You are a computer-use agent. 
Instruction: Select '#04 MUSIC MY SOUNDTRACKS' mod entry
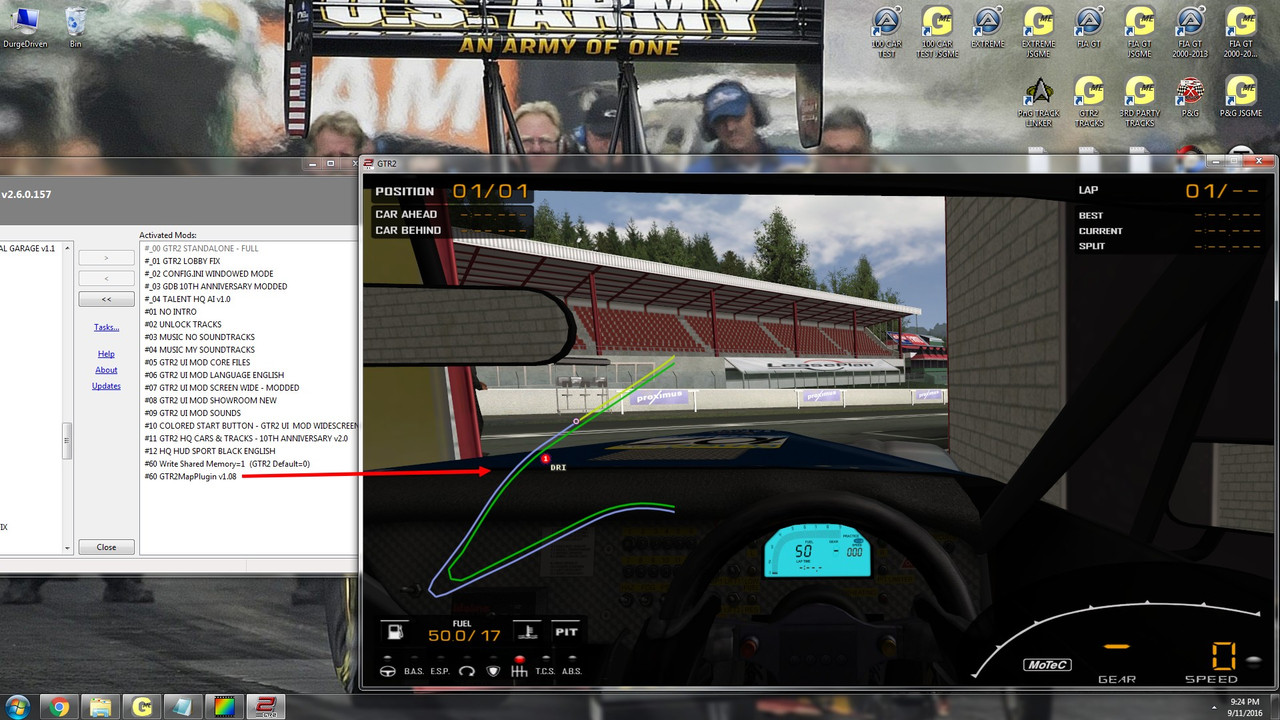pyautogui.click(x=199, y=350)
